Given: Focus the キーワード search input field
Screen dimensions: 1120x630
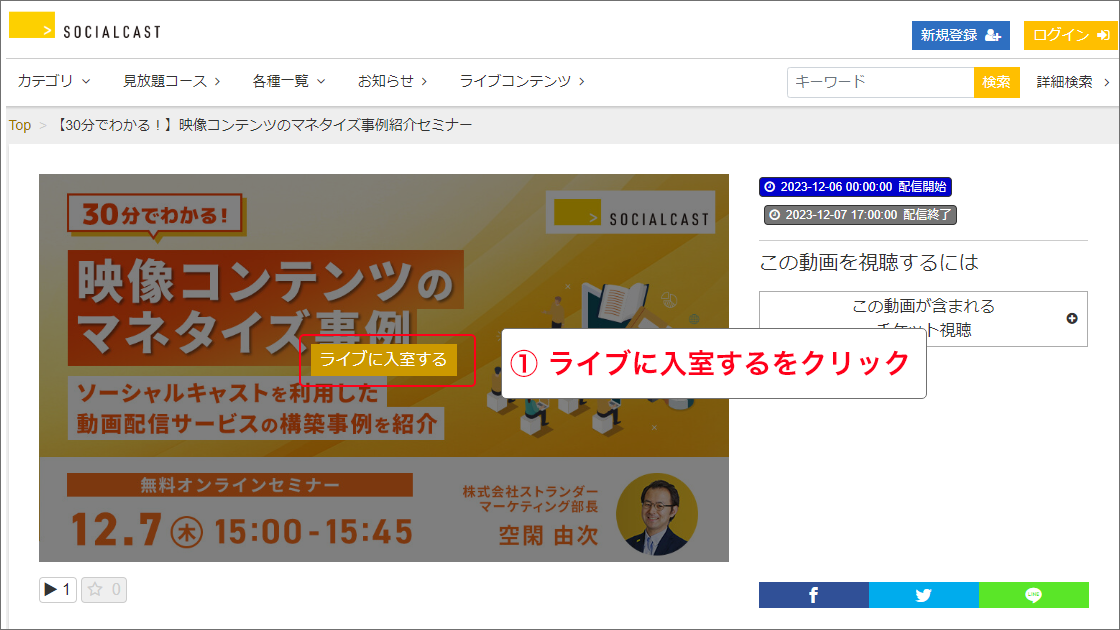Looking at the screenshot, I should (880, 82).
